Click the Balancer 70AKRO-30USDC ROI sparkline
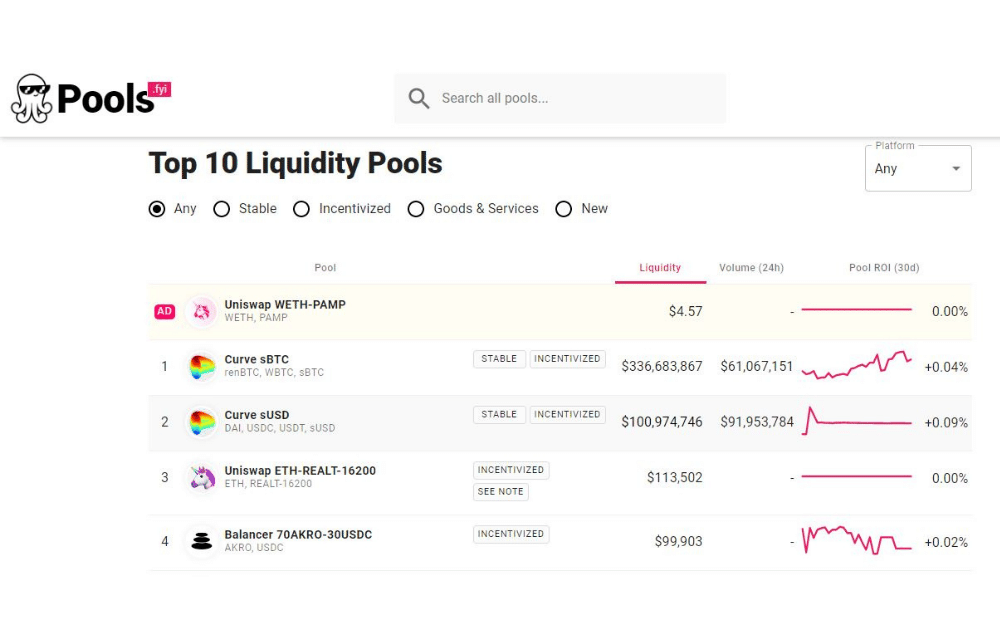1000x628 pixels. (x=857, y=540)
